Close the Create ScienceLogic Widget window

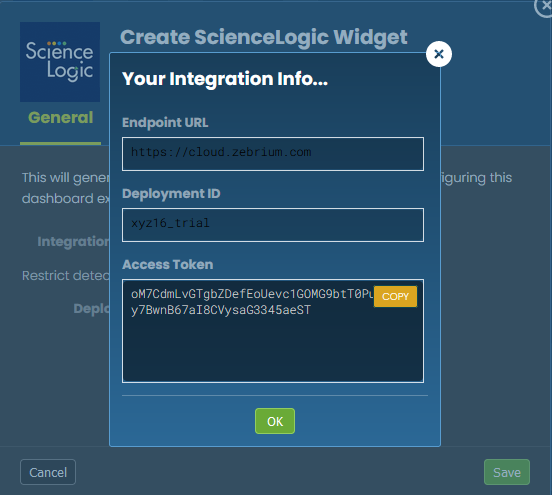click(545, 6)
